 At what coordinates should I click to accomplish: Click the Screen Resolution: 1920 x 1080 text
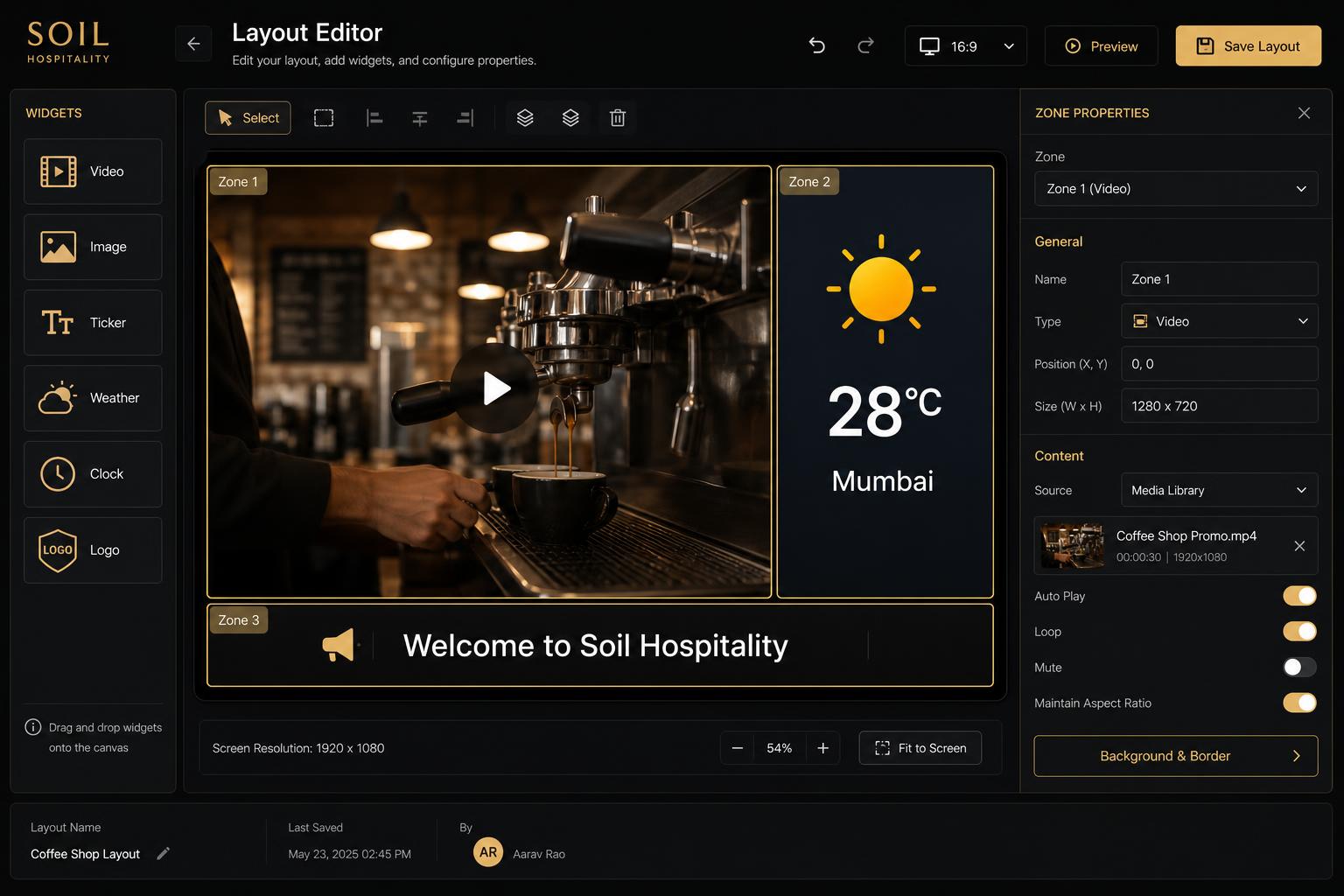point(298,748)
